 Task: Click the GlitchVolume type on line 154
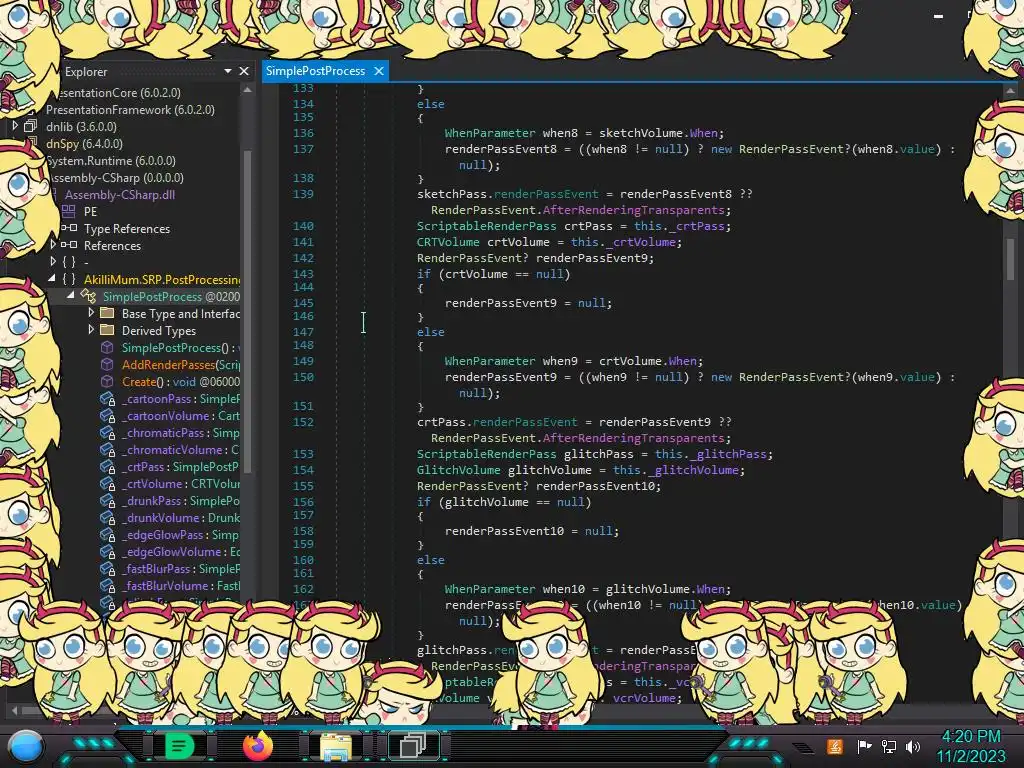coord(458,470)
